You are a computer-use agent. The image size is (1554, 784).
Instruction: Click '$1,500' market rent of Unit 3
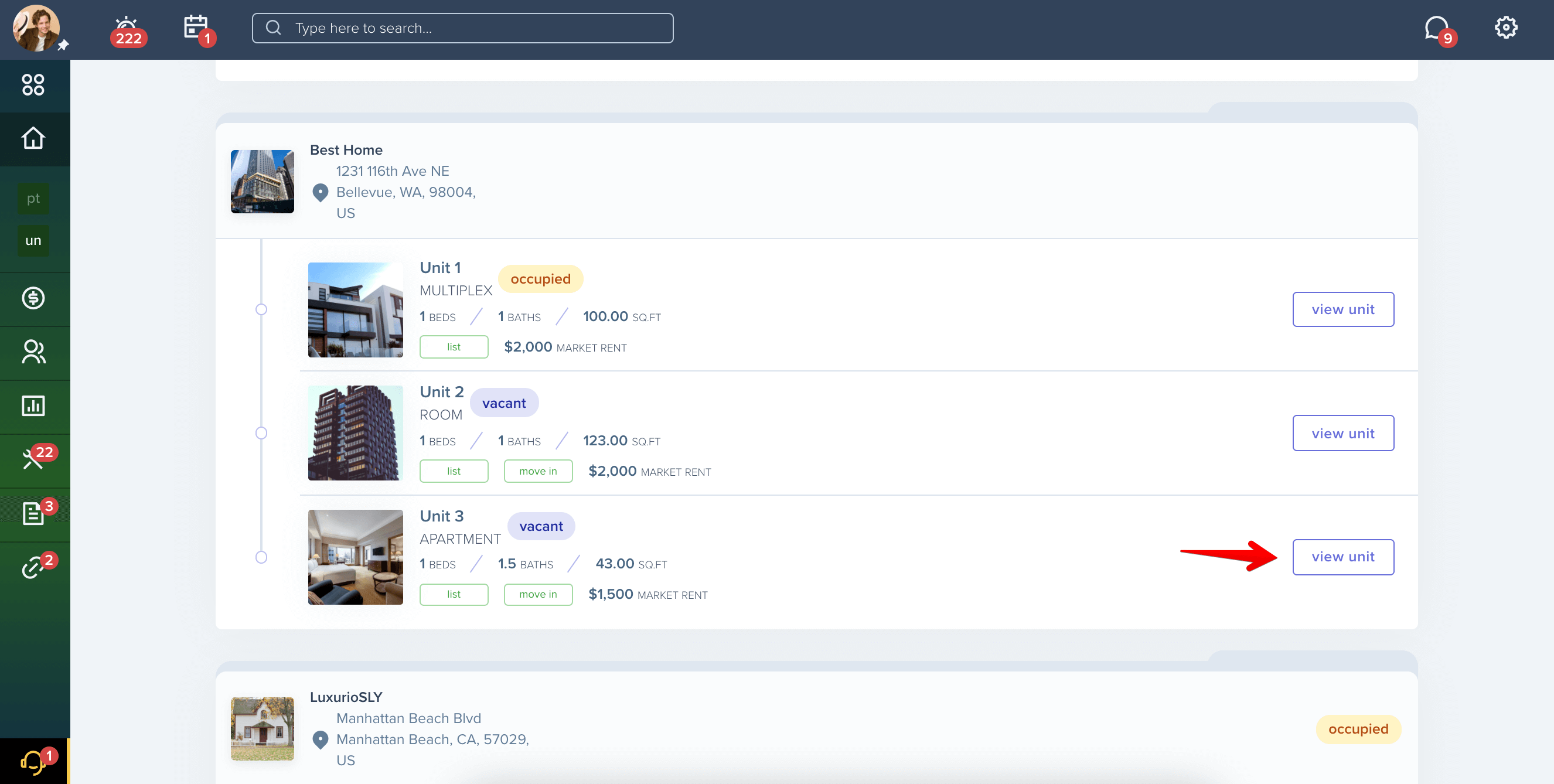coord(611,594)
